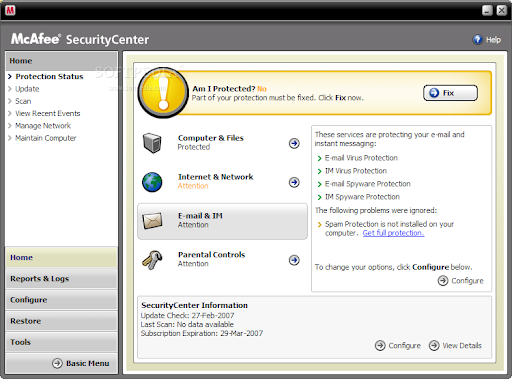Switch to Basic Menu
This screenshot has height=379, width=512.
(81, 363)
